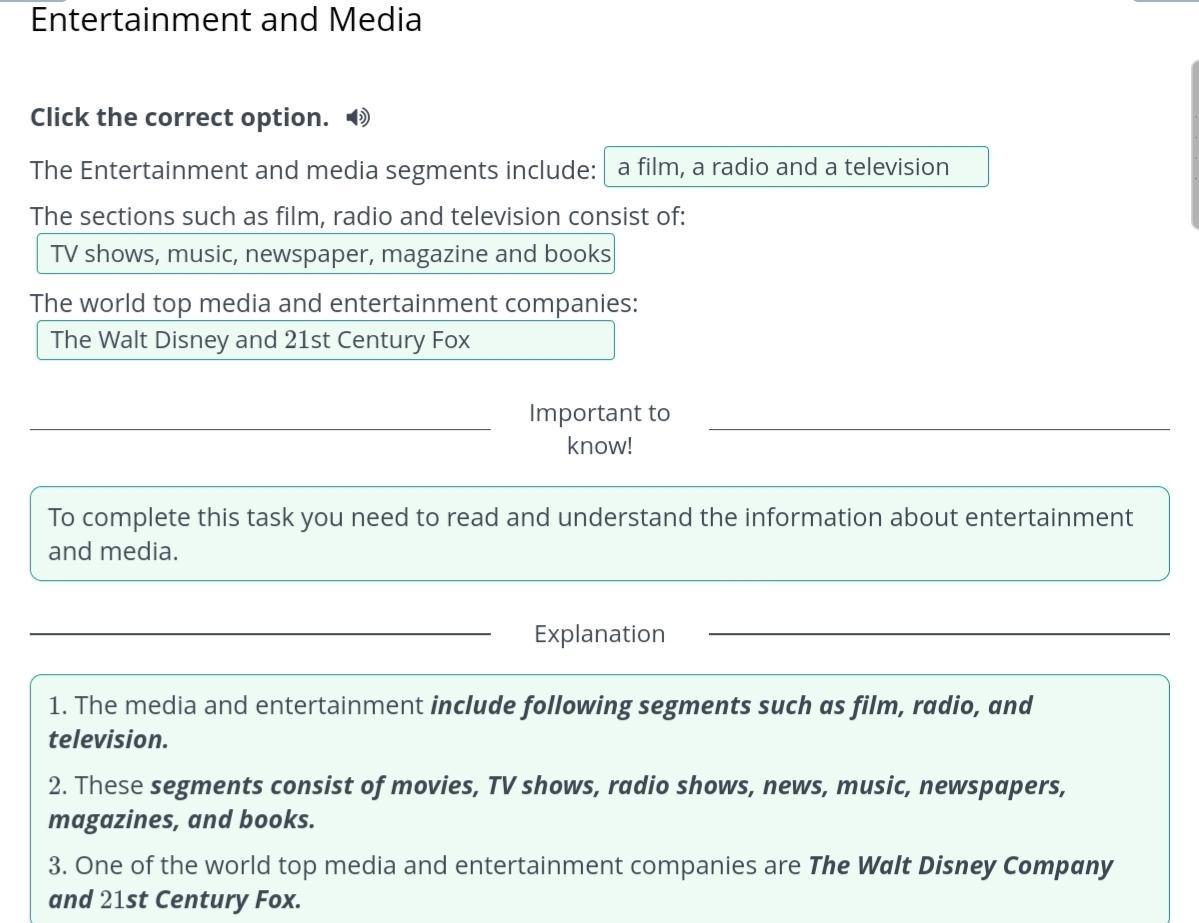This screenshot has height=923, width=1199.
Task: Click the 'To complete this task' info box
Action: pyautogui.click(x=599, y=534)
